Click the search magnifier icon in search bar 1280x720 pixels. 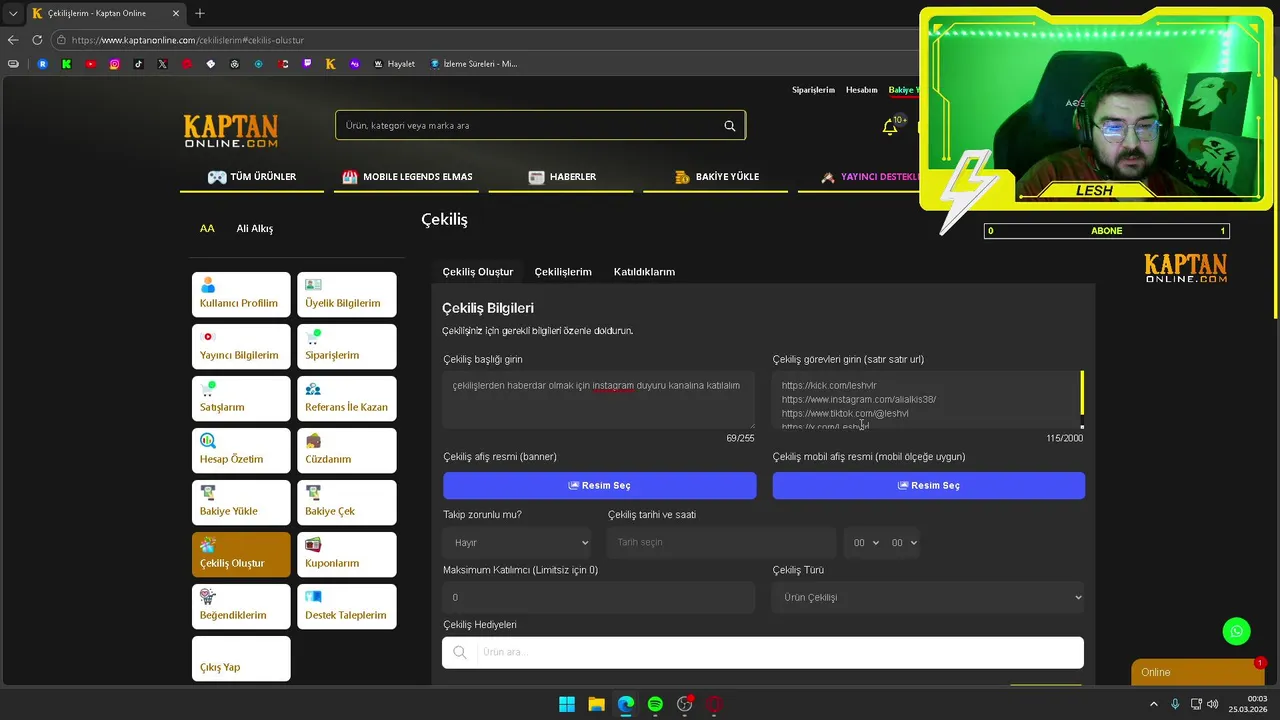730,126
